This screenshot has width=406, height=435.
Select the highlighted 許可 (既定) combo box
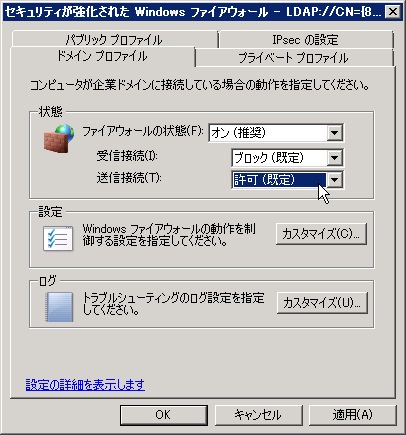(x=288, y=180)
